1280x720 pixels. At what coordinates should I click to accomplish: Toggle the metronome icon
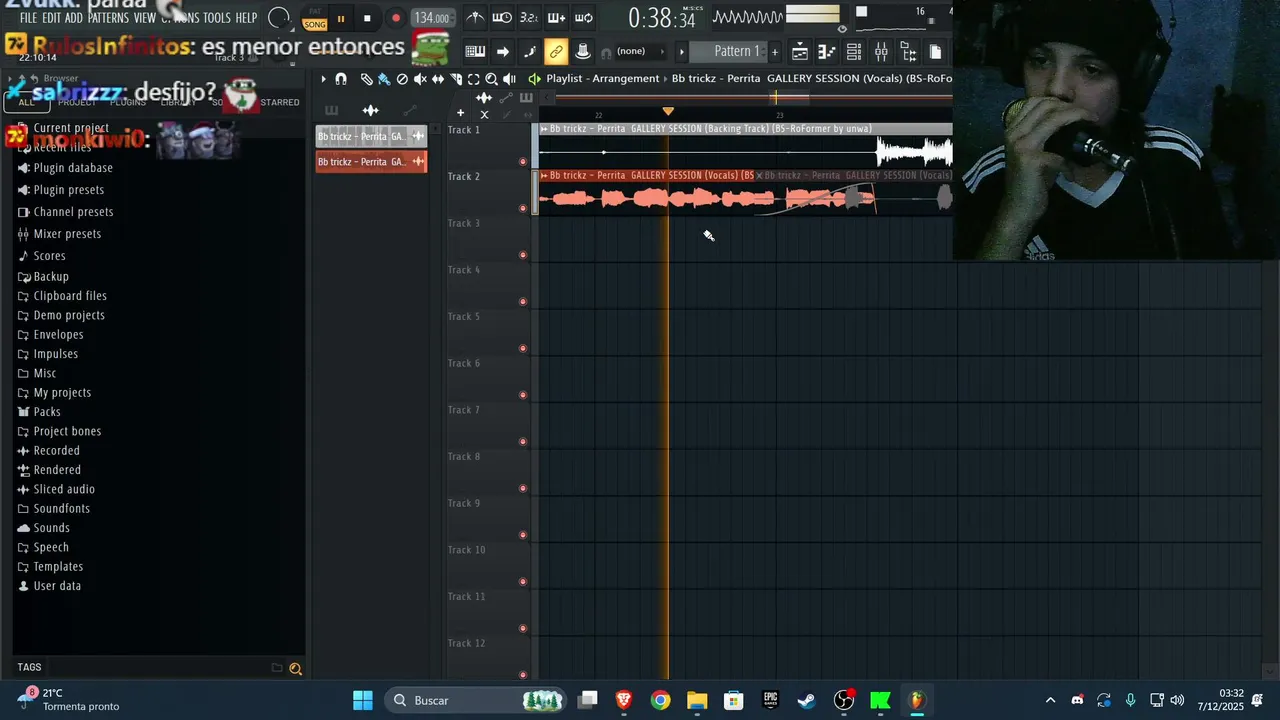(x=475, y=18)
